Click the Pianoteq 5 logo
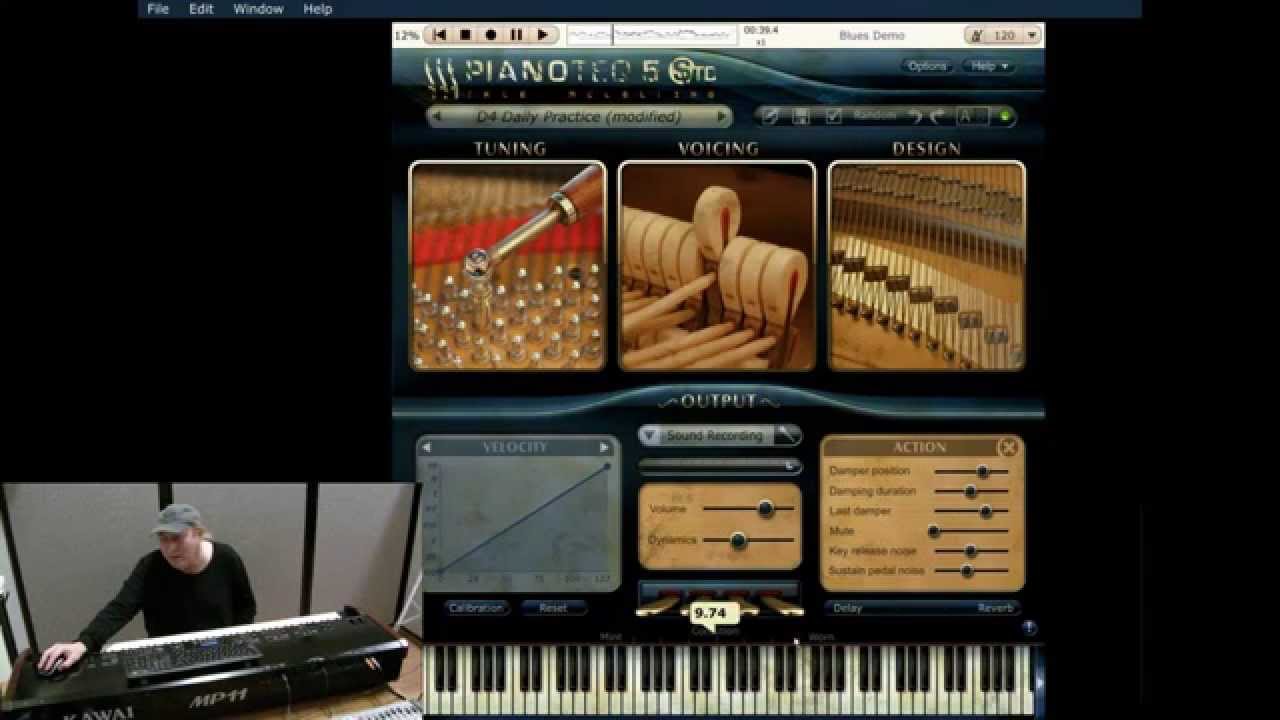1280x720 pixels. coord(571,74)
